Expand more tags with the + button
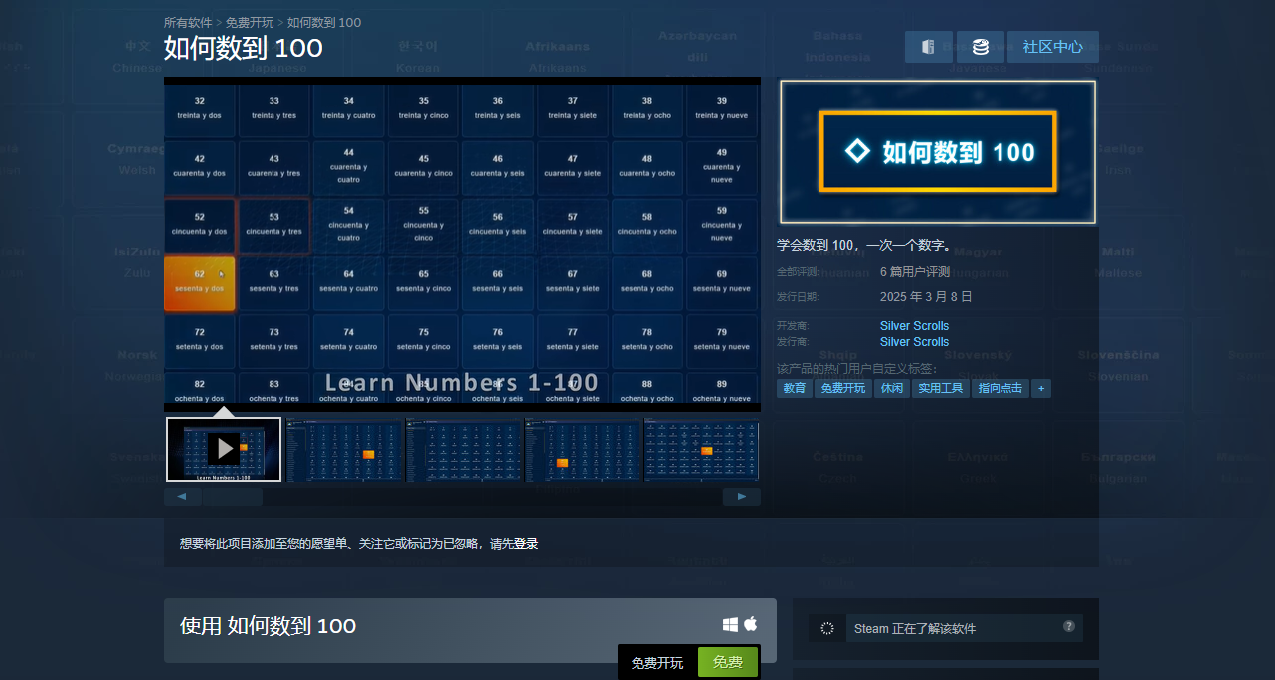This screenshot has width=1275, height=680. click(1041, 388)
